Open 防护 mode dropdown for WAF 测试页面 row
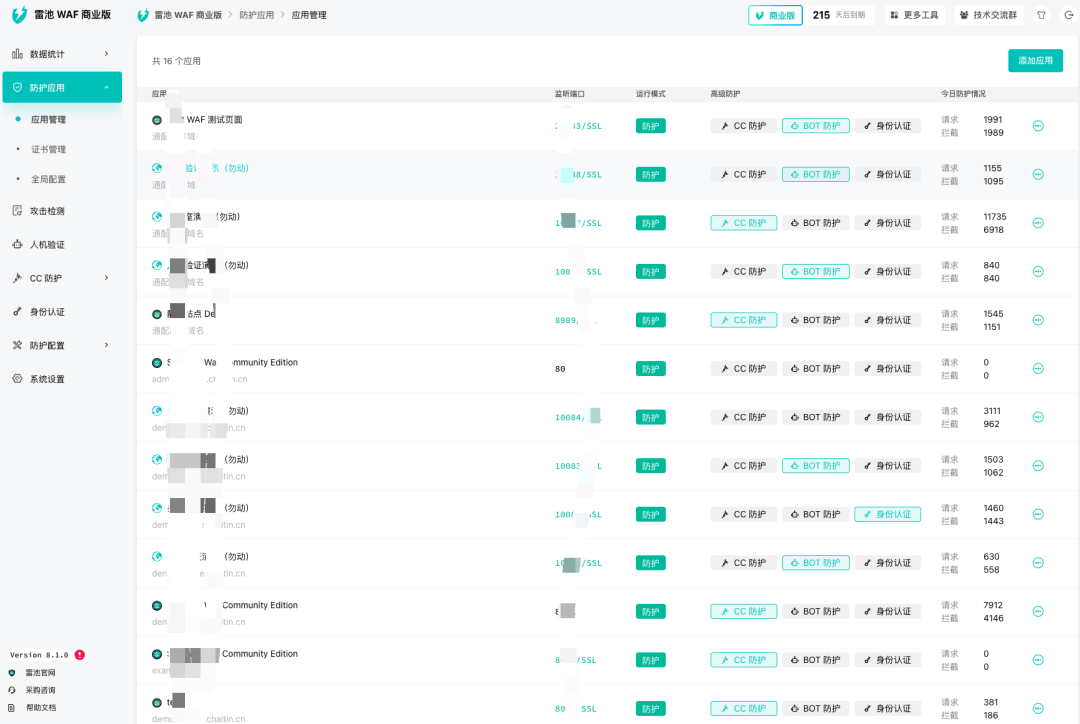This screenshot has height=724, width=1080. click(650, 126)
